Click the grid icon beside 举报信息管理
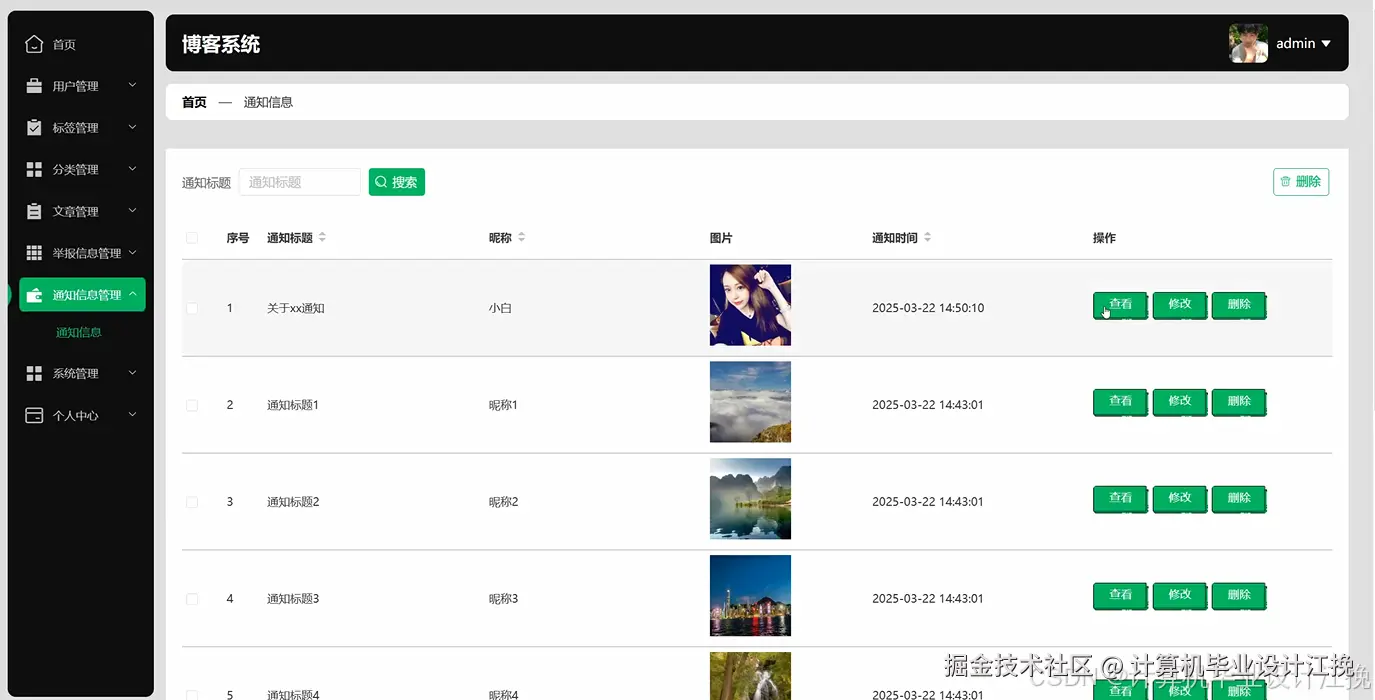The height and width of the screenshot is (700, 1375). (34, 253)
